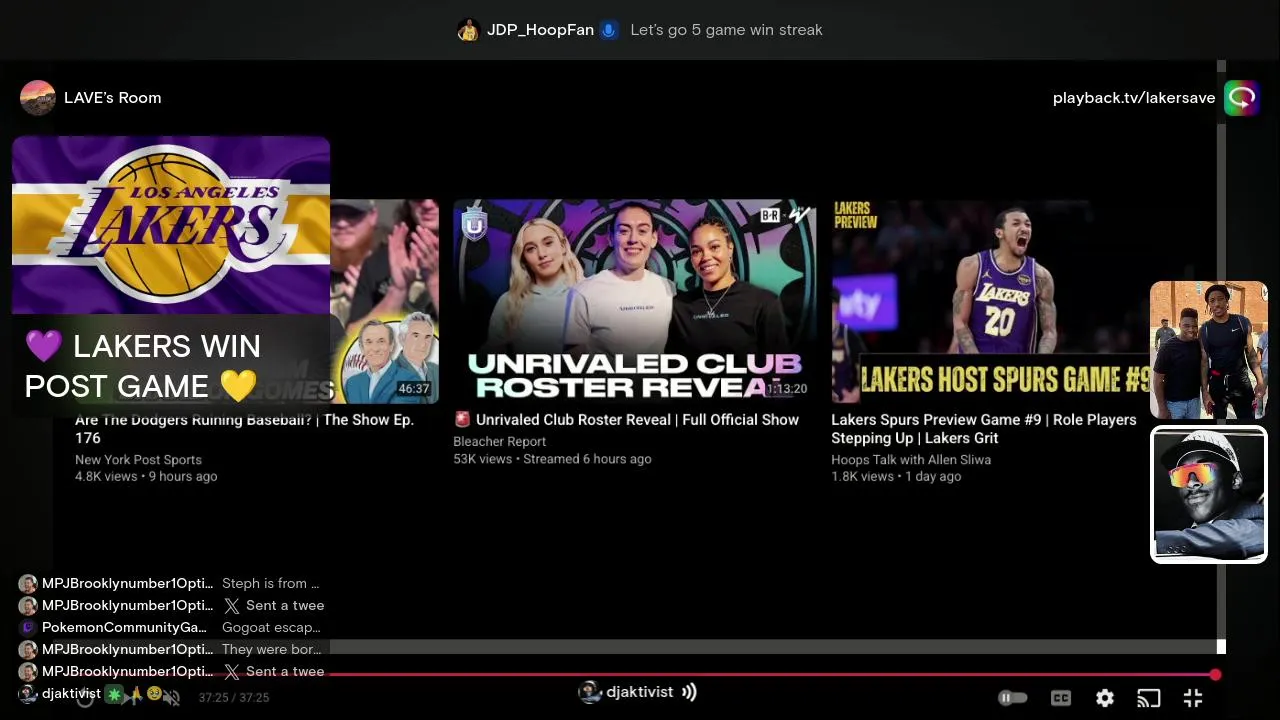This screenshot has height=720, width=1280.
Task: Cast the video to a TV
Action: (1149, 698)
